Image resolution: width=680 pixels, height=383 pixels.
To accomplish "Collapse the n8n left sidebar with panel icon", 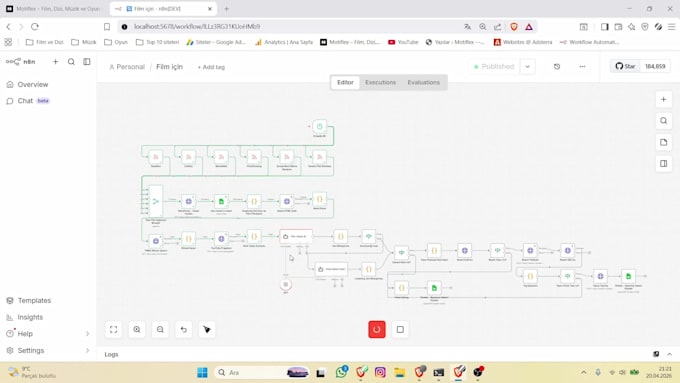I will pos(87,62).
